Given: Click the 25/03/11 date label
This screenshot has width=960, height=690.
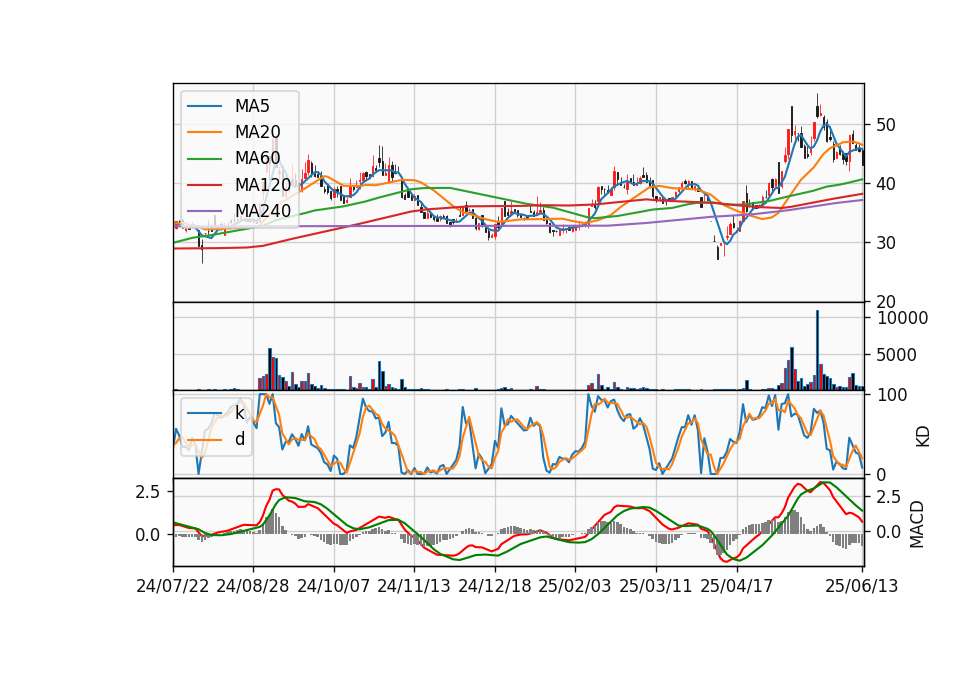Looking at the screenshot, I should click(656, 586).
